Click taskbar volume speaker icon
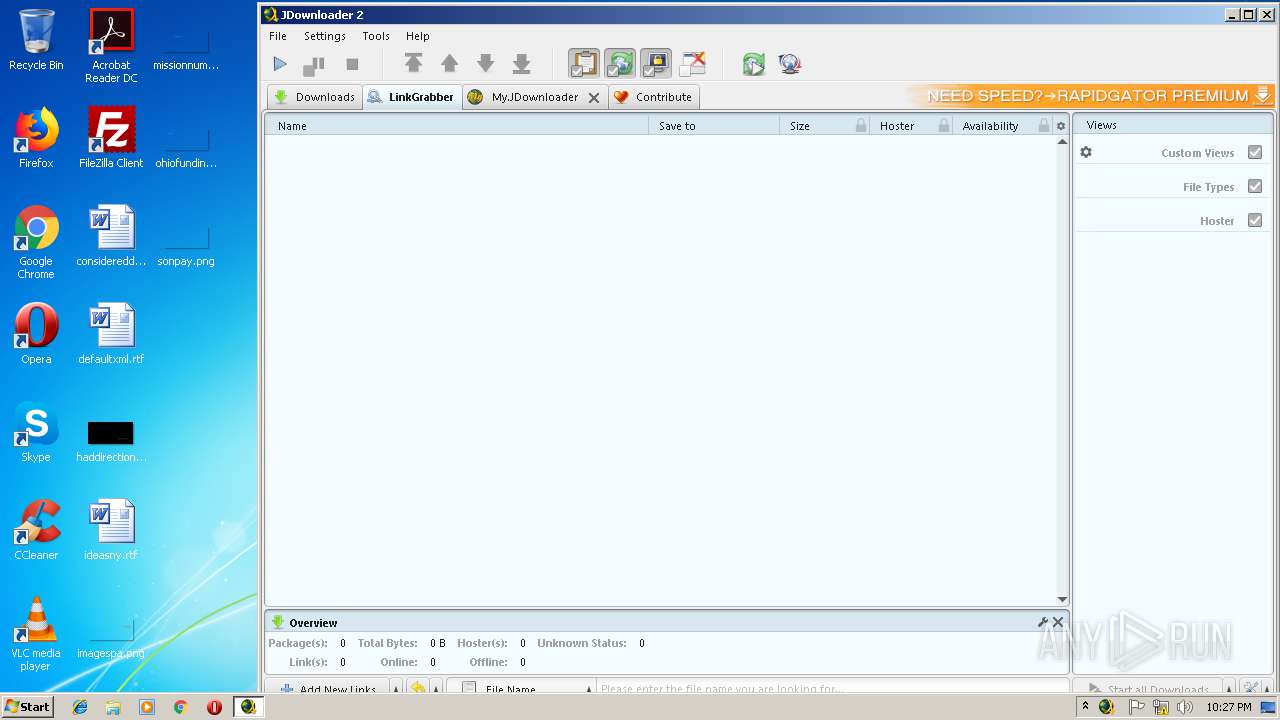The image size is (1280, 720). (1185, 707)
